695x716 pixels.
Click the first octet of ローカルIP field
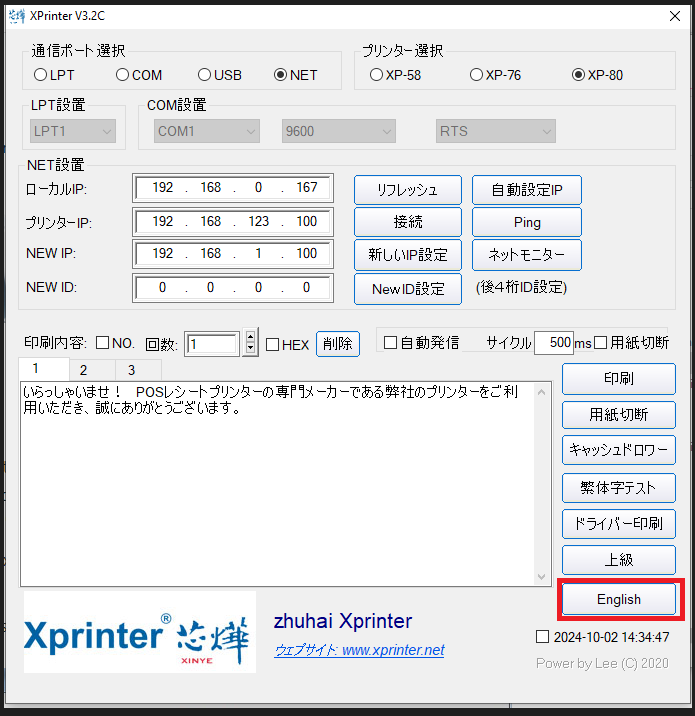pos(162,187)
